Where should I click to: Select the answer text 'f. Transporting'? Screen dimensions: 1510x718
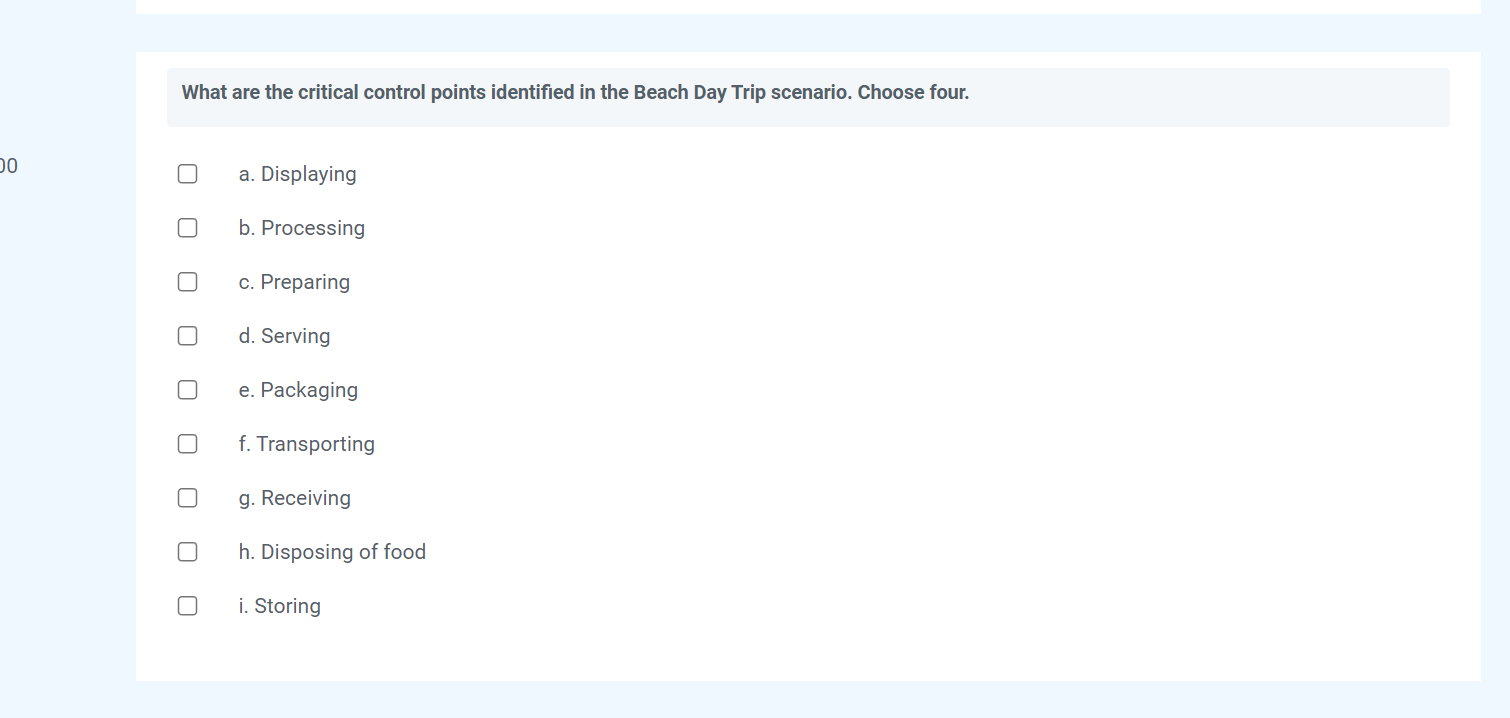pyautogui.click(x=306, y=443)
